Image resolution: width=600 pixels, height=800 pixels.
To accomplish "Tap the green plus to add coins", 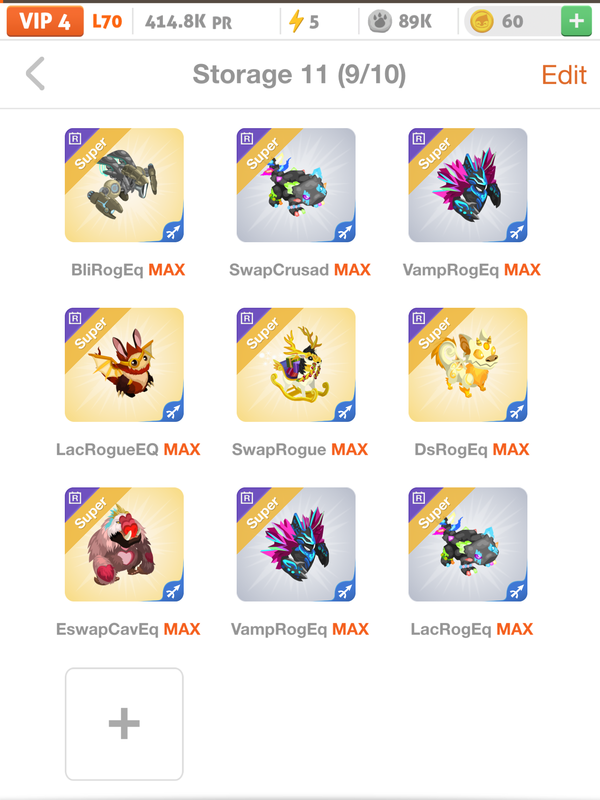I will point(576,21).
